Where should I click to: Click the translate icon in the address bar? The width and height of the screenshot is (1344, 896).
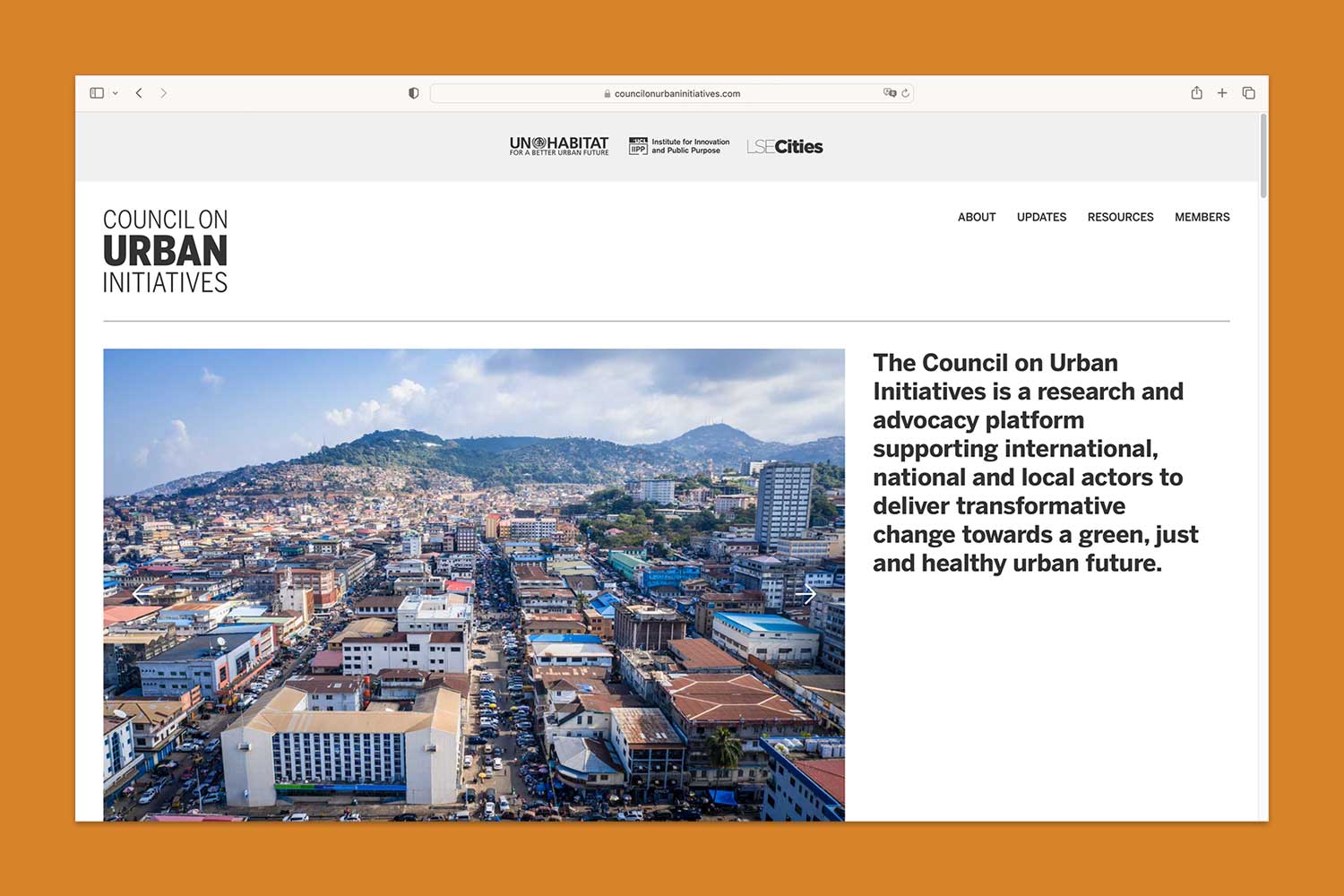pos(890,92)
